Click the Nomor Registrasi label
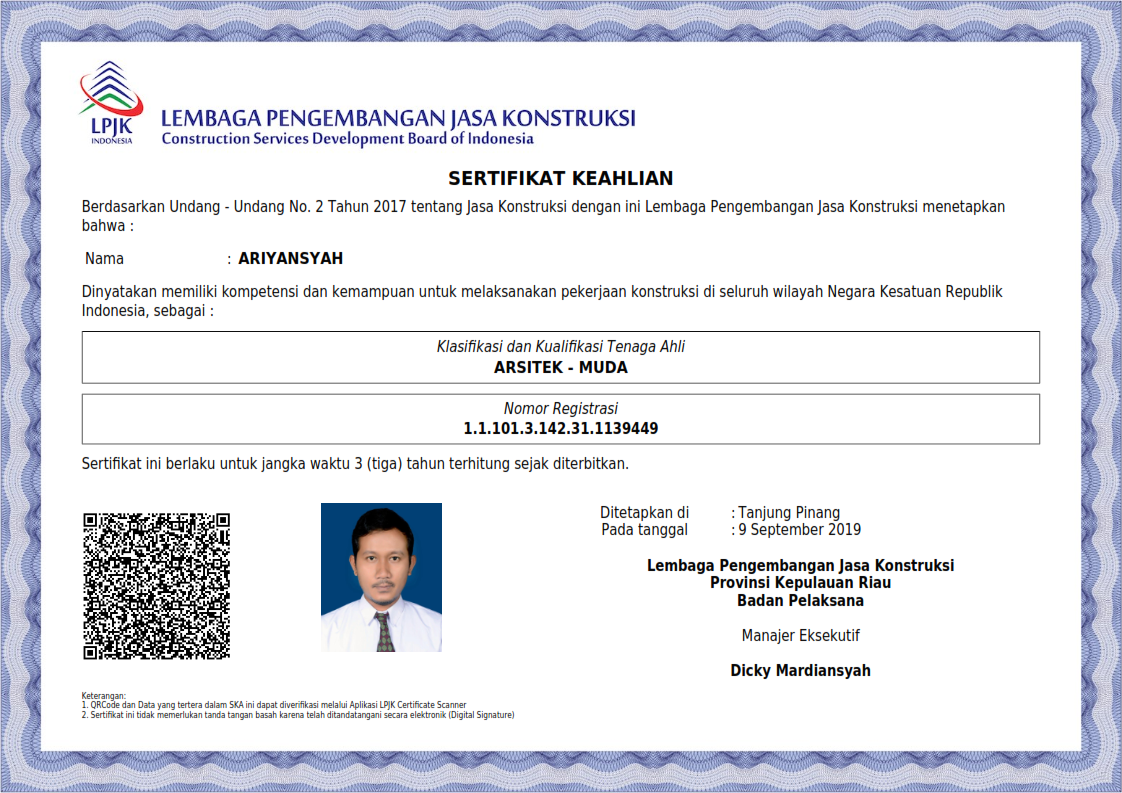This screenshot has width=1122, height=793. click(x=560, y=409)
